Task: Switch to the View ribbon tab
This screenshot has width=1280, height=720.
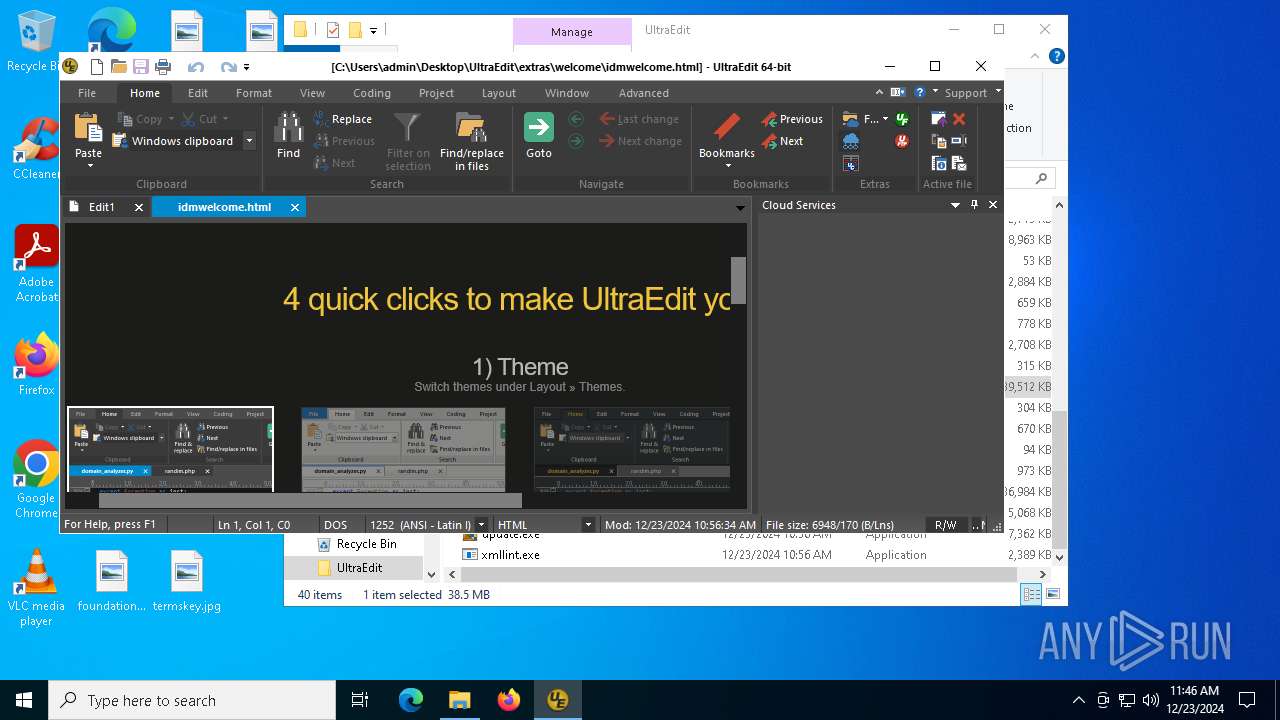Action: click(312, 93)
